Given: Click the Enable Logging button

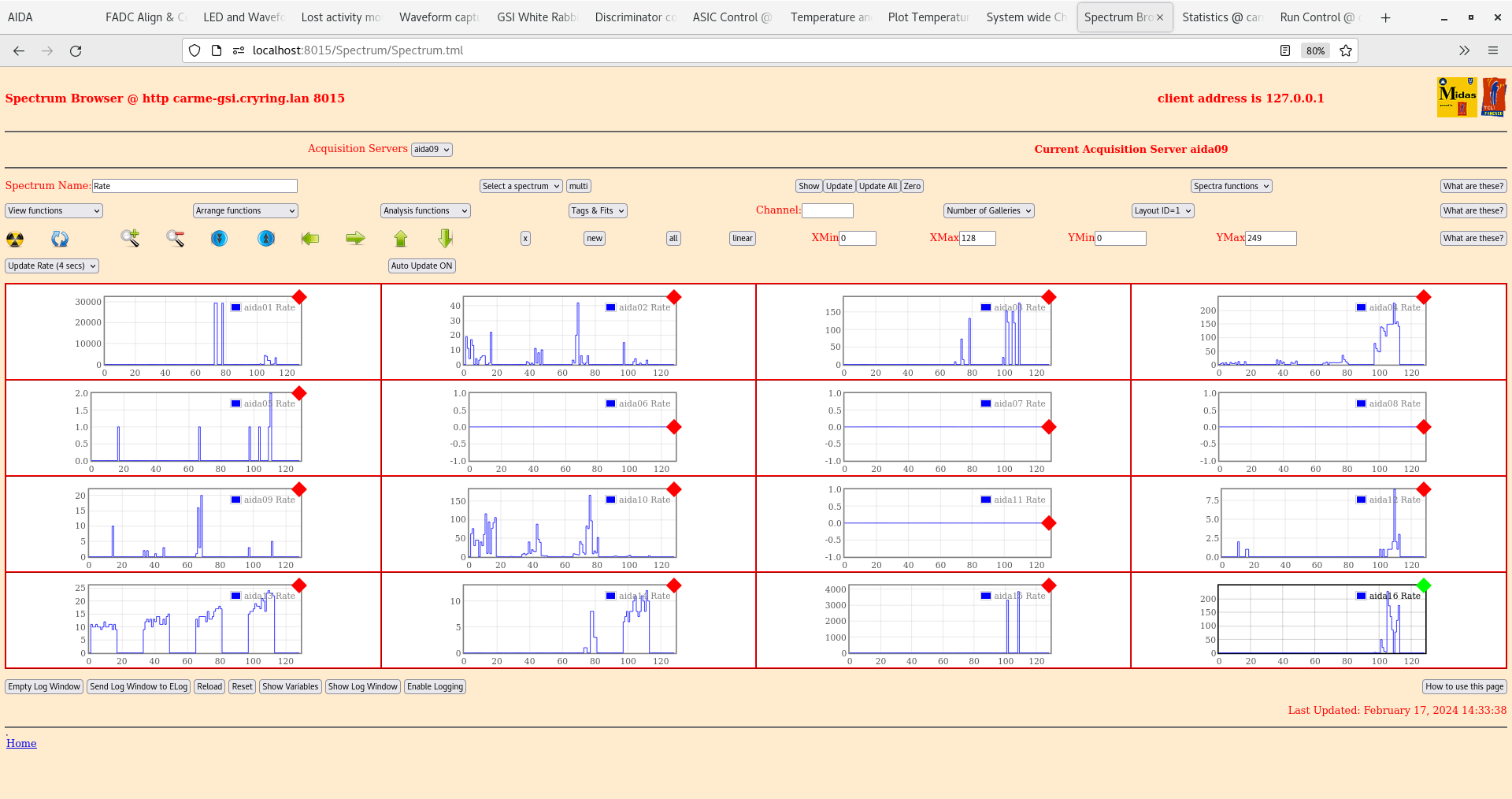Looking at the screenshot, I should (435, 687).
